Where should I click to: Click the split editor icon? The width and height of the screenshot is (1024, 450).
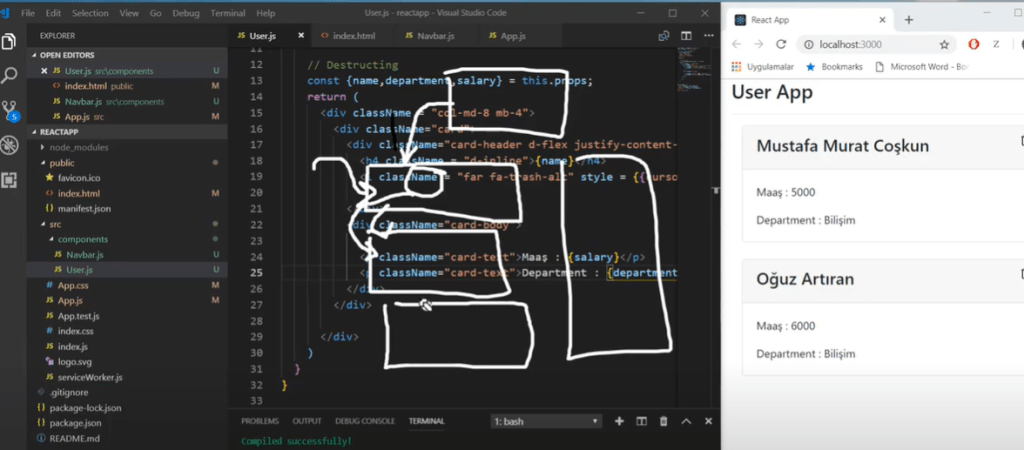tap(685, 36)
